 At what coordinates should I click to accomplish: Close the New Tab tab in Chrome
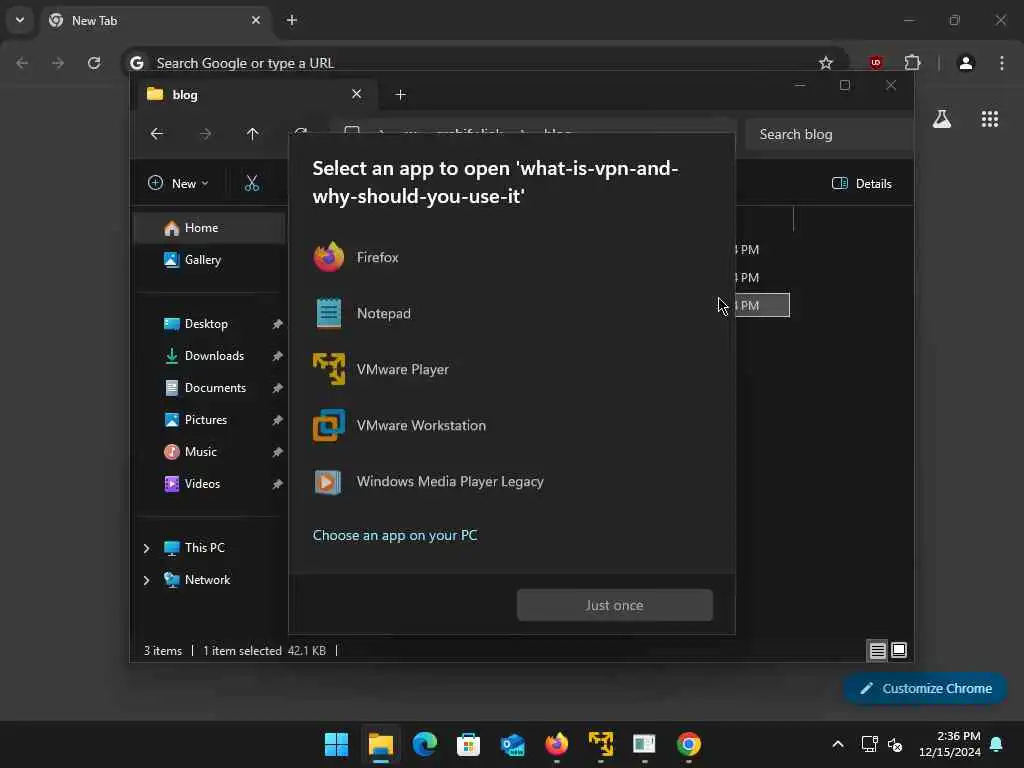pos(256,20)
